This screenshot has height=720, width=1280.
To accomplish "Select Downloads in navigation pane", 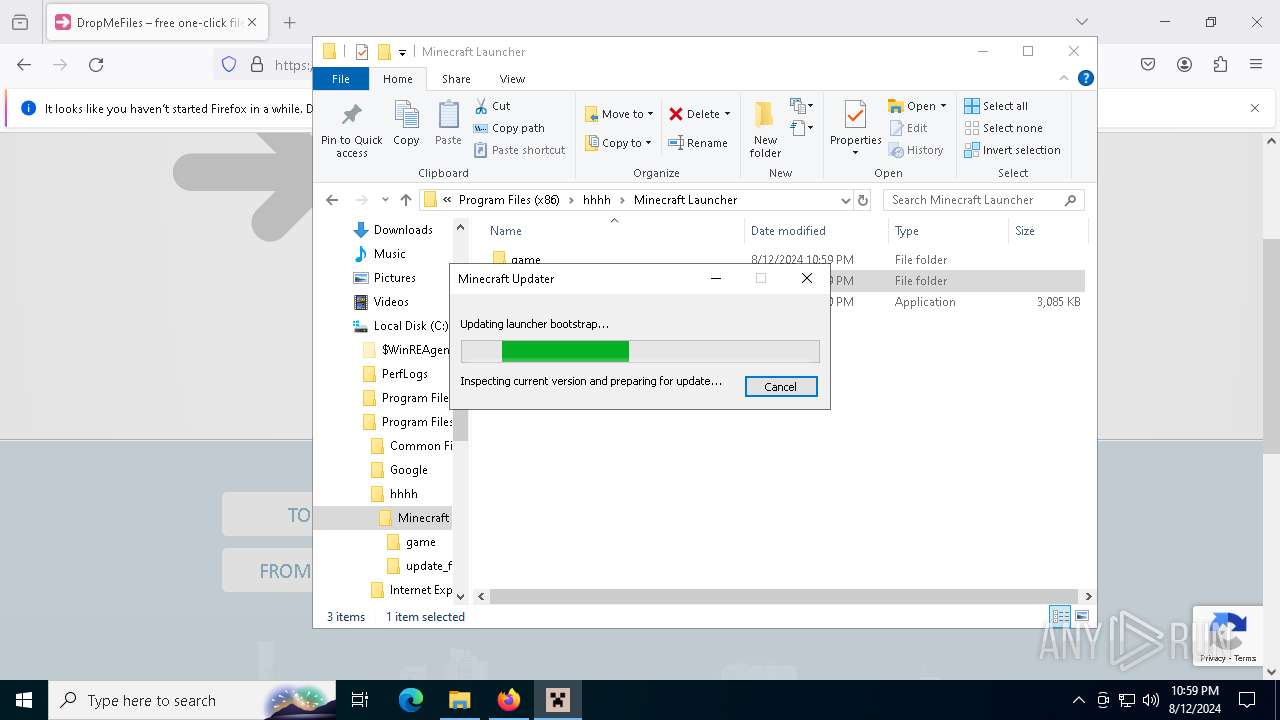I will click(403, 230).
